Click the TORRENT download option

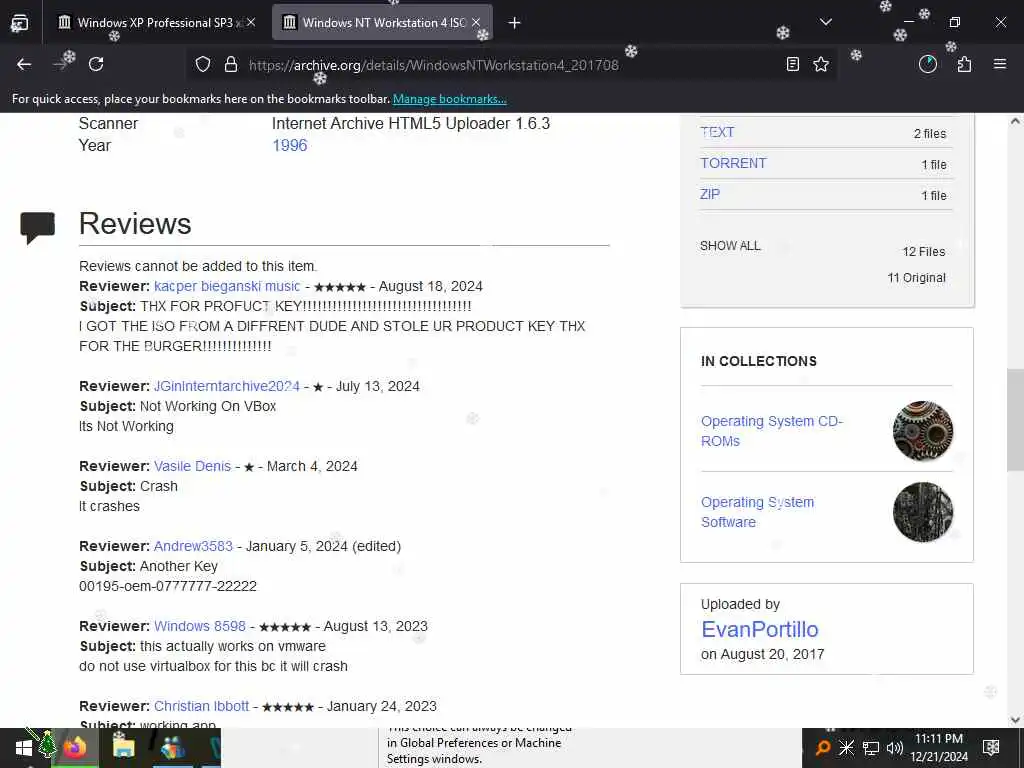coord(733,163)
